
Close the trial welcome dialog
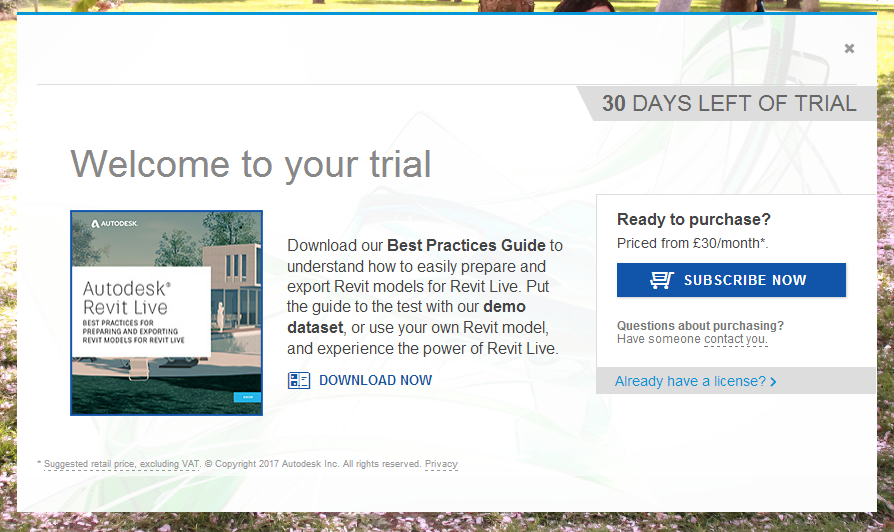click(849, 48)
